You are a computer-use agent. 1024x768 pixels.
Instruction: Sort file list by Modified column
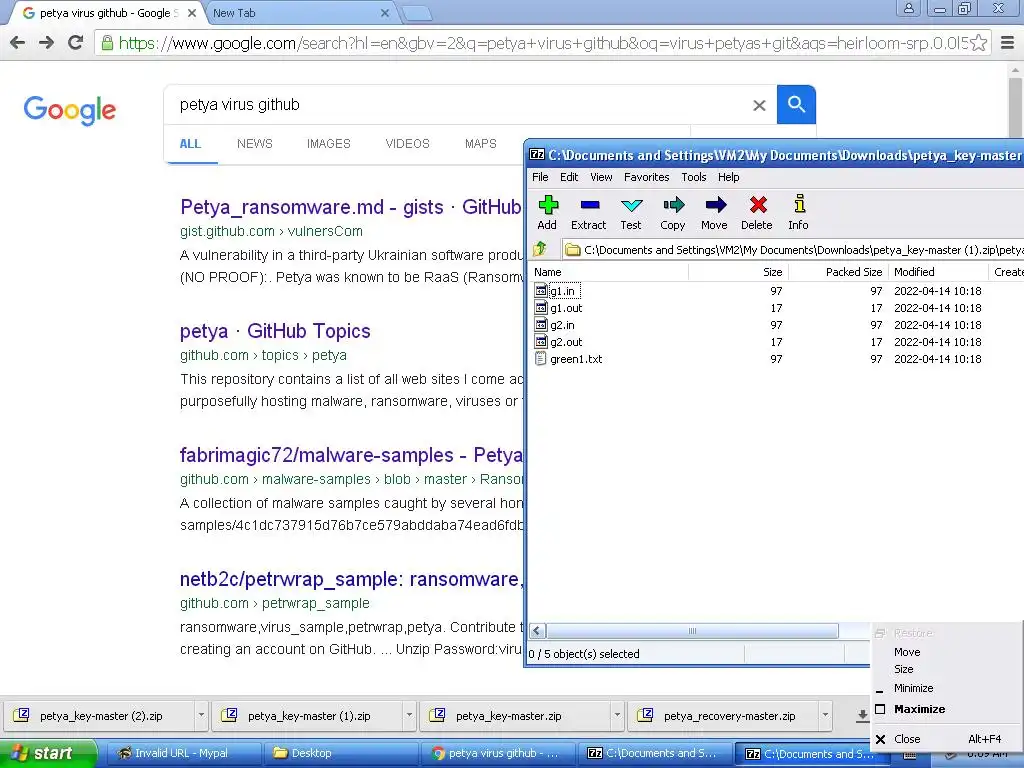[x=938, y=272]
